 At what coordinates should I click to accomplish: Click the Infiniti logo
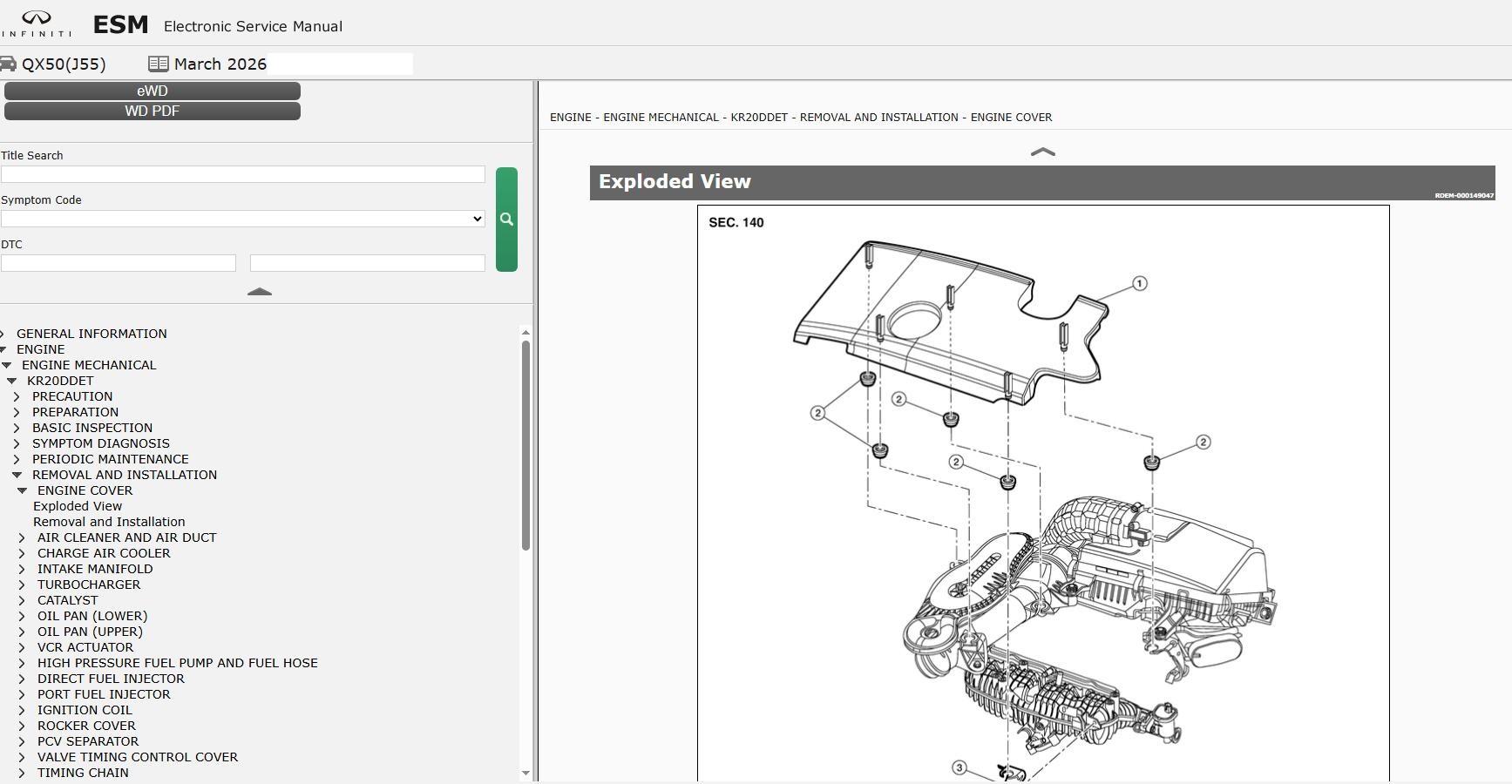tap(36, 24)
